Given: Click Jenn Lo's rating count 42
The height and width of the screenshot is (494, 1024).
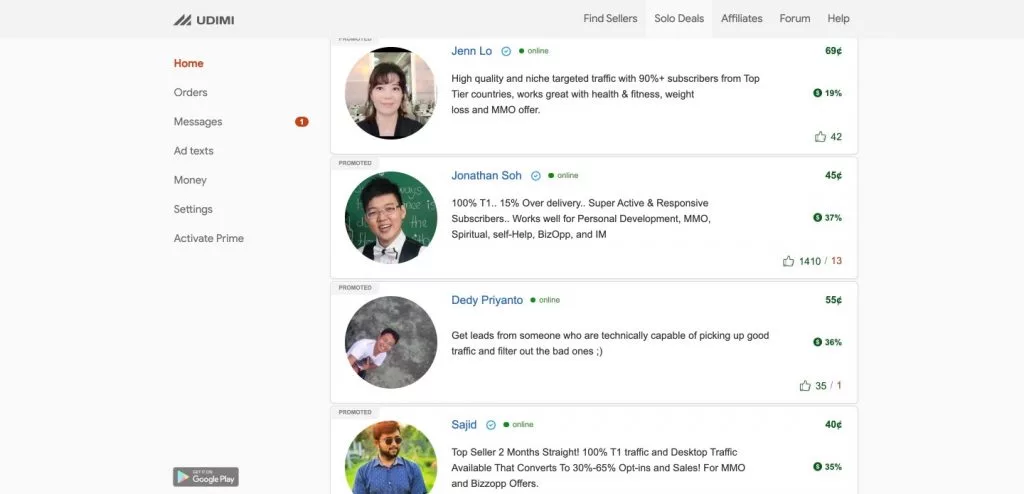Looking at the screenshot, I should coord(836,137).
